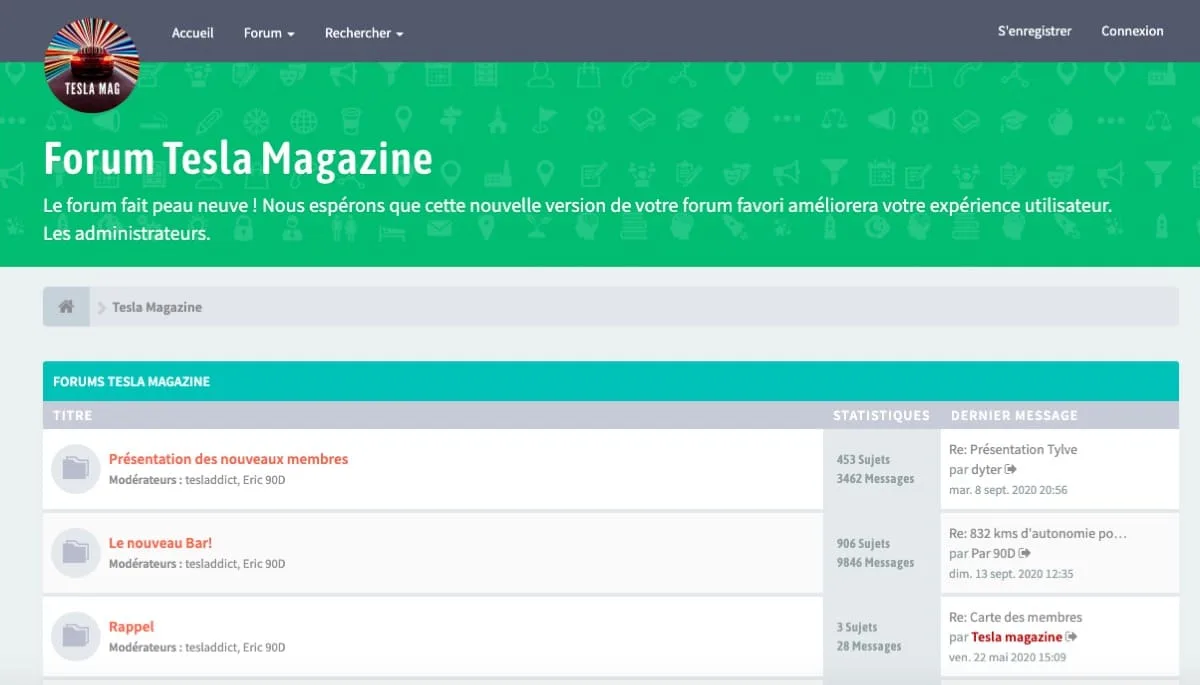Screen dimensions: 1200x685
Task: Open Le nouveau Bar! forum
Action: [x=160, y=543]
